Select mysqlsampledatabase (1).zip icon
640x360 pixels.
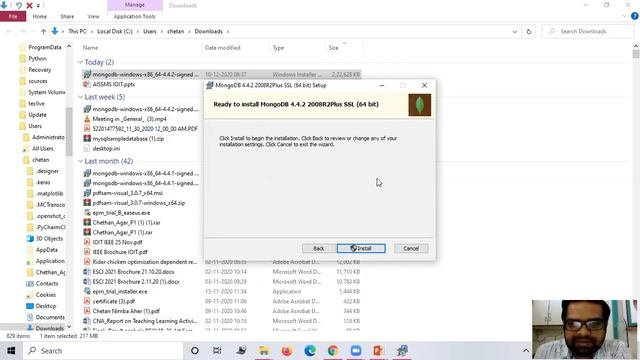click(x=87, y=139)
